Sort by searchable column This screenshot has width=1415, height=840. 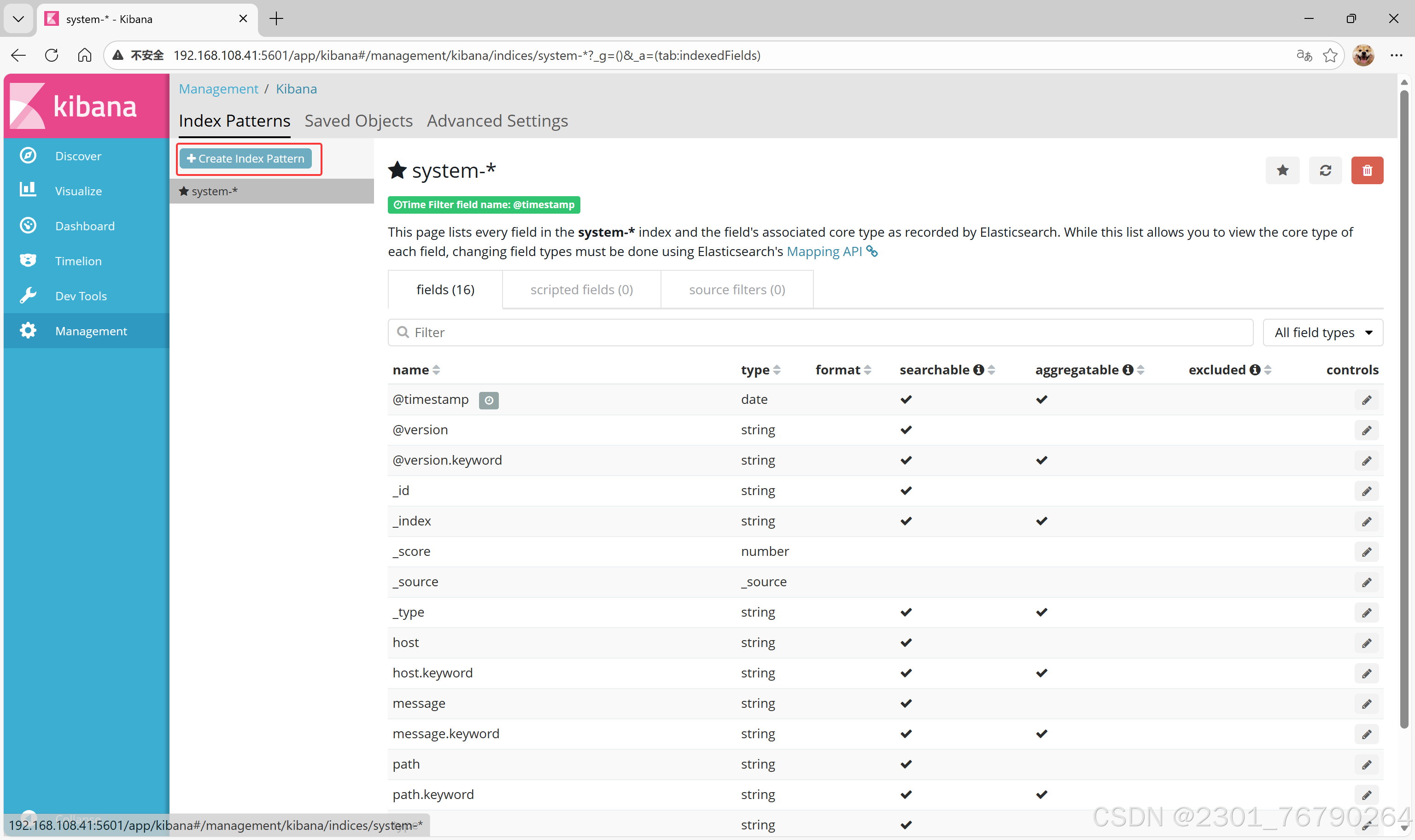[991, 370]
